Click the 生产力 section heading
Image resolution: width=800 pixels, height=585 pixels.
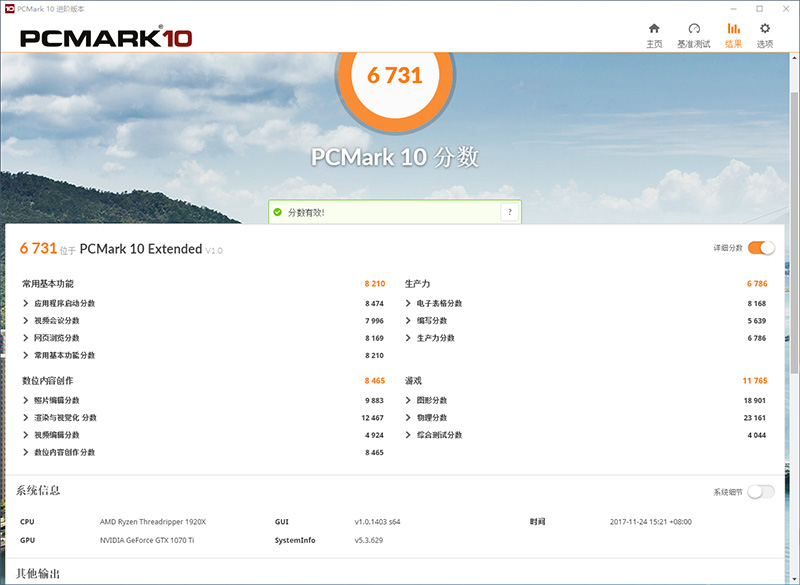pos(417,284)
